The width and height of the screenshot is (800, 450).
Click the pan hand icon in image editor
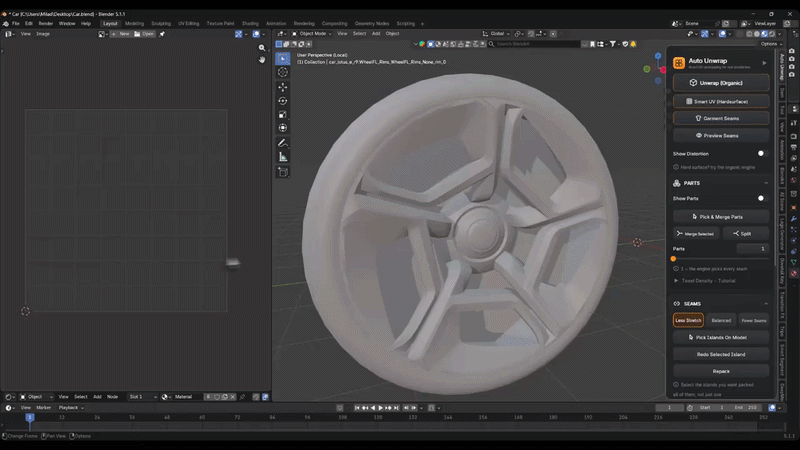(262, 60)
